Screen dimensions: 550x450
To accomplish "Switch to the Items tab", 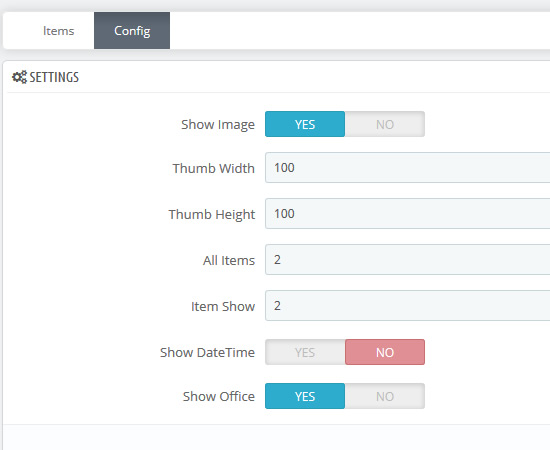I will 59,31.
